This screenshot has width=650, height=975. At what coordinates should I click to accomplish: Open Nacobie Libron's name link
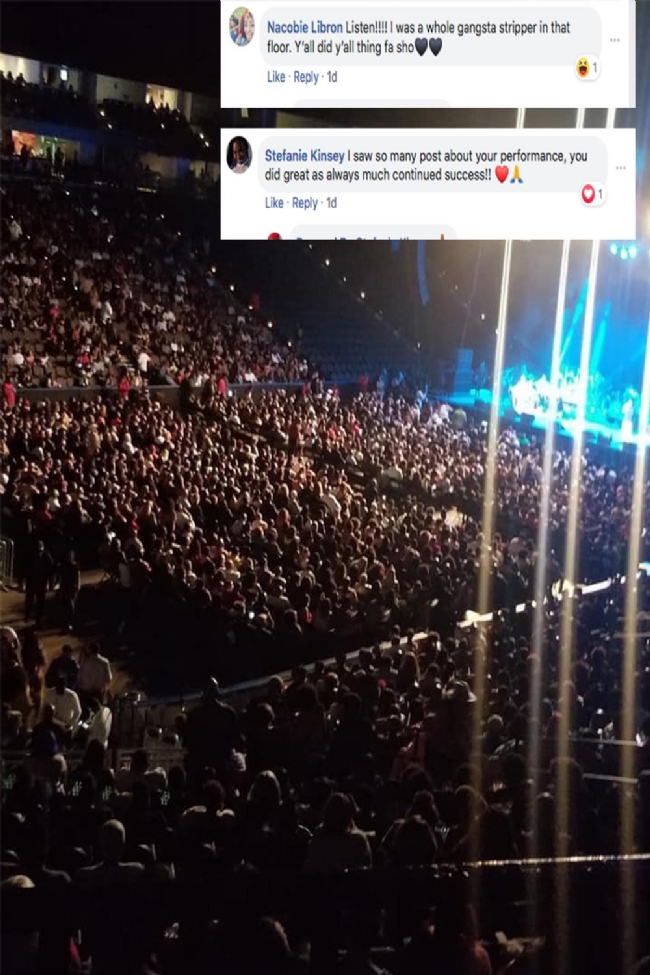pyautogui.click(x=304, y=27)
